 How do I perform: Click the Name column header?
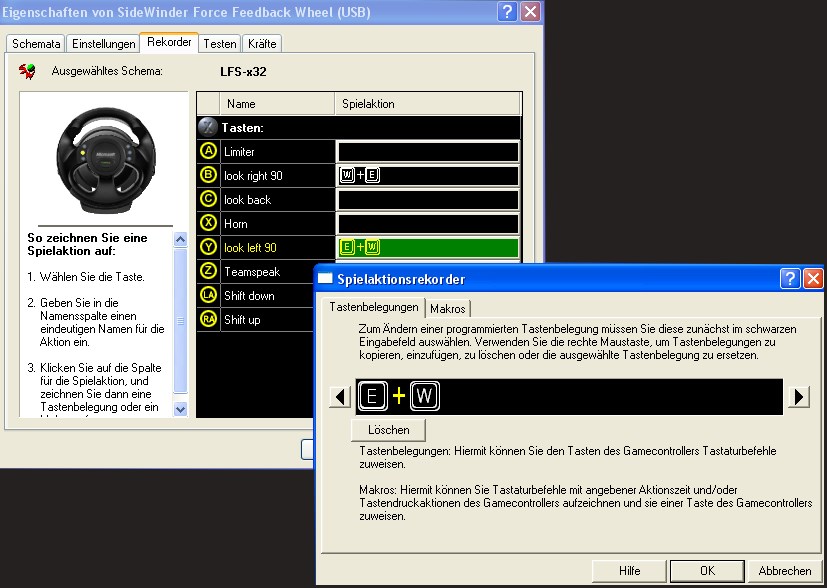[x=277, y=104]
